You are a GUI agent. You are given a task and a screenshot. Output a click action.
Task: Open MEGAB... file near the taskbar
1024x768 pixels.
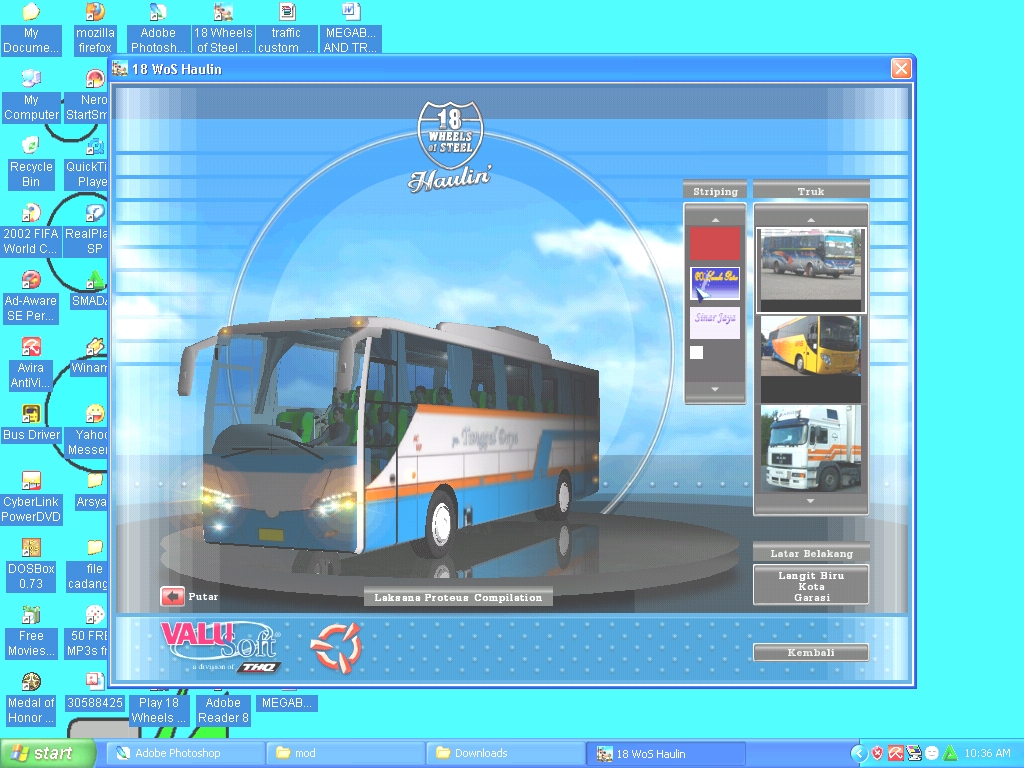(x=286, y=701)
